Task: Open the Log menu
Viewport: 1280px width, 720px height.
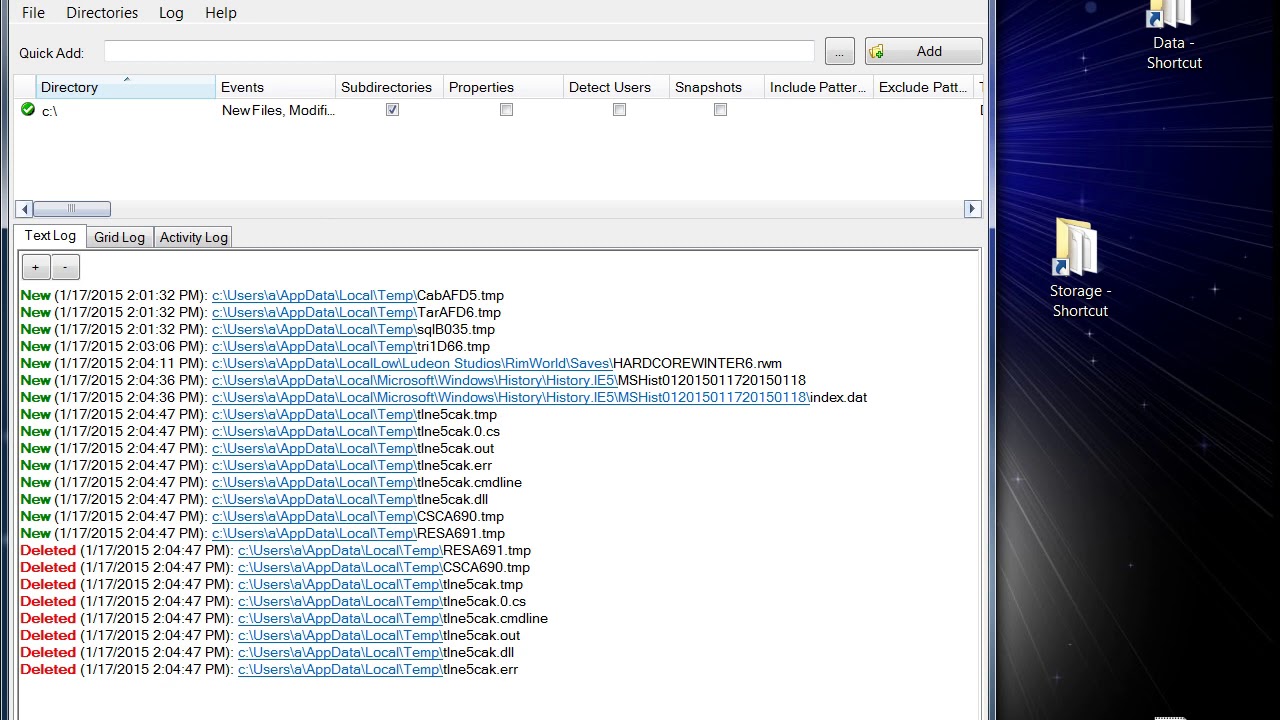Action: (171, 13)
